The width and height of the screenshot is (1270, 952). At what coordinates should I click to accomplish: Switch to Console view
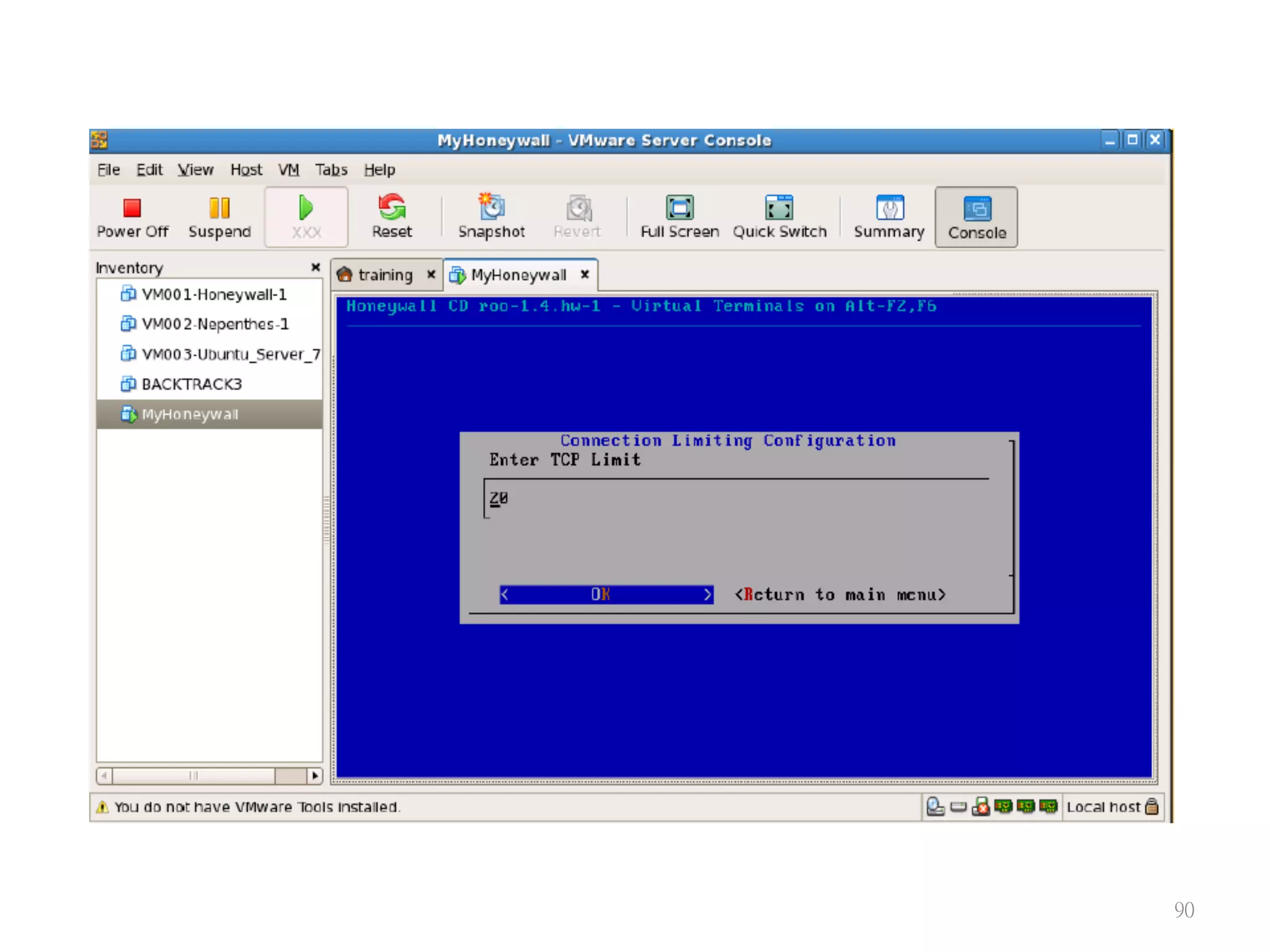(976, 218)
